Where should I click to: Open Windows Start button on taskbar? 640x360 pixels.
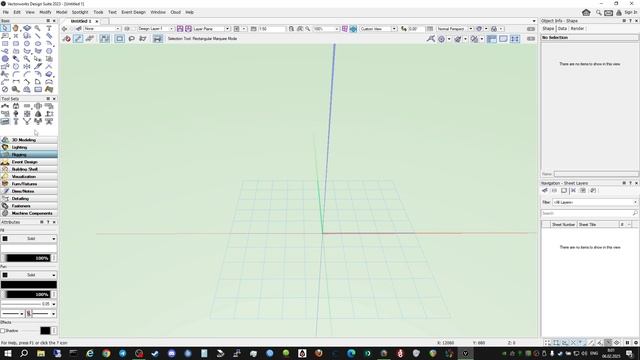click(8, 353)
